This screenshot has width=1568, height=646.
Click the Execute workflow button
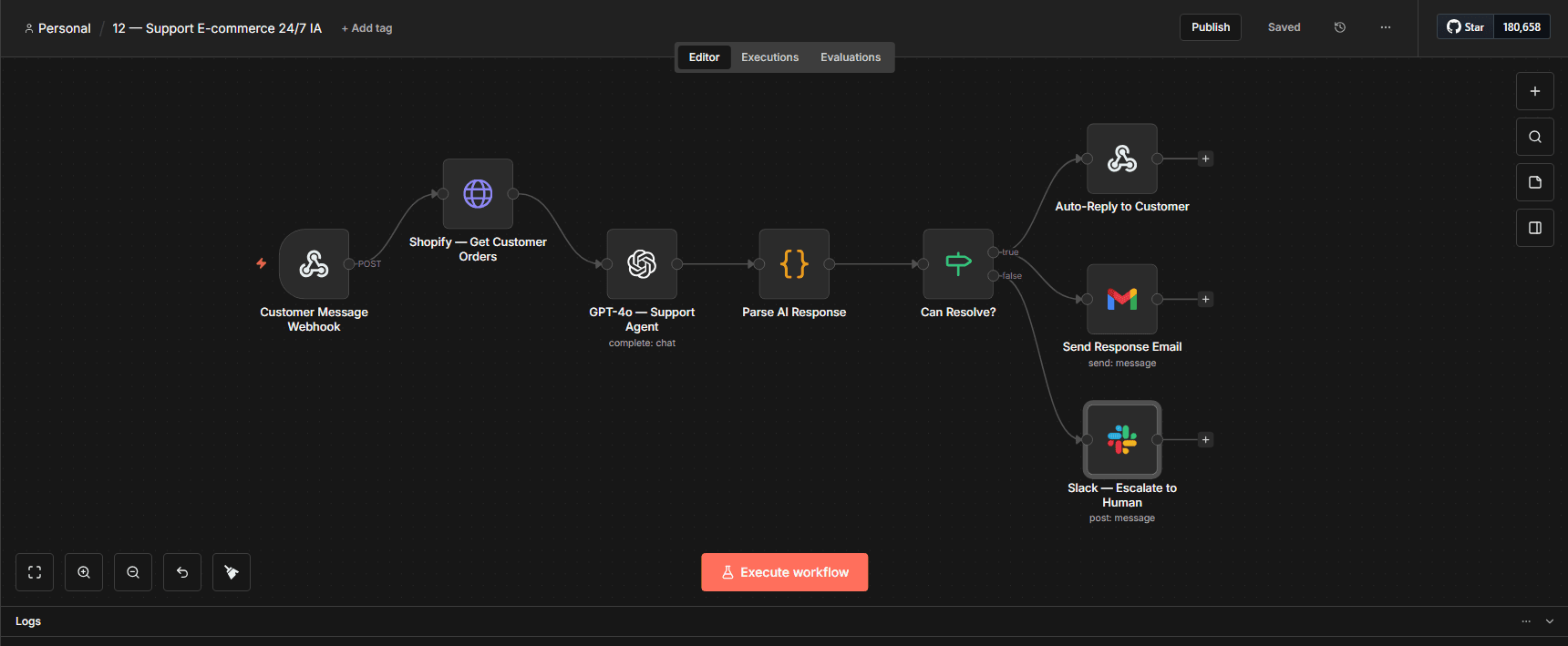pyautogui.click(x=785, y=572)
